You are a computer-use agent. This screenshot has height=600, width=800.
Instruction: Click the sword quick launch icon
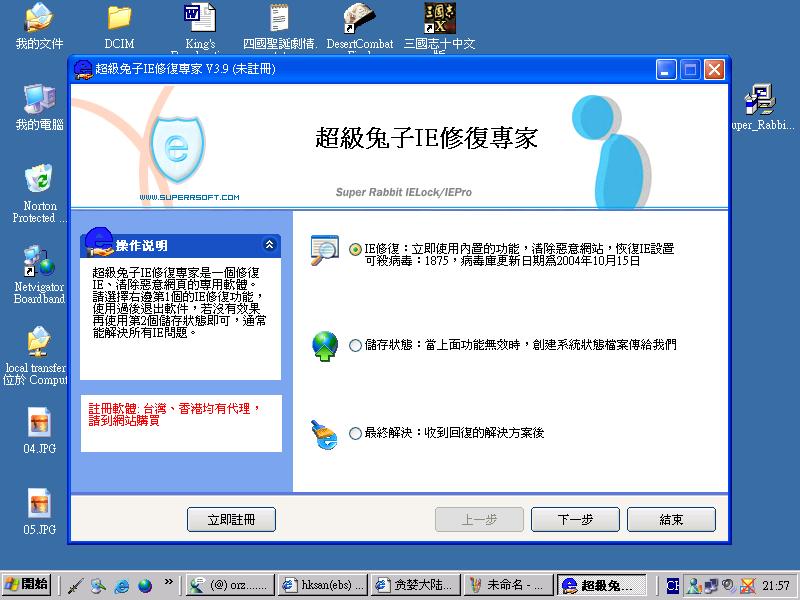pos(76,585)
